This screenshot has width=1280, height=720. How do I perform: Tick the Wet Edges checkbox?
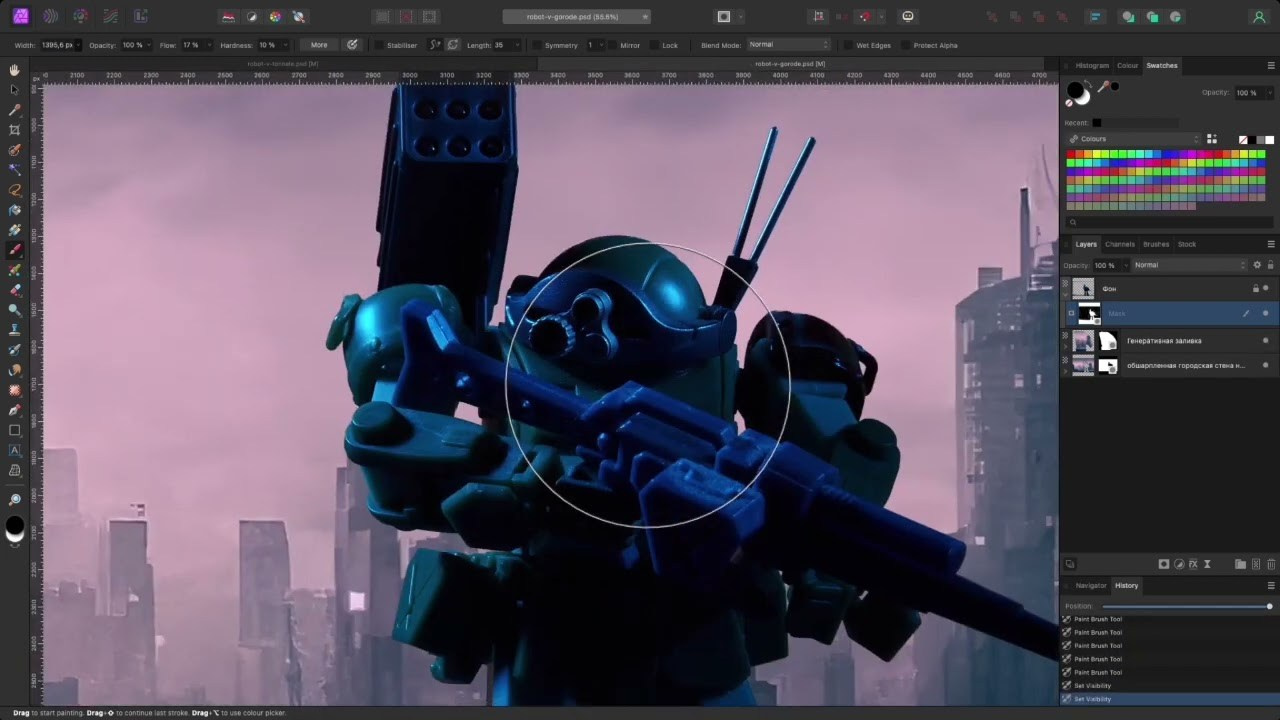coord(848,45)
